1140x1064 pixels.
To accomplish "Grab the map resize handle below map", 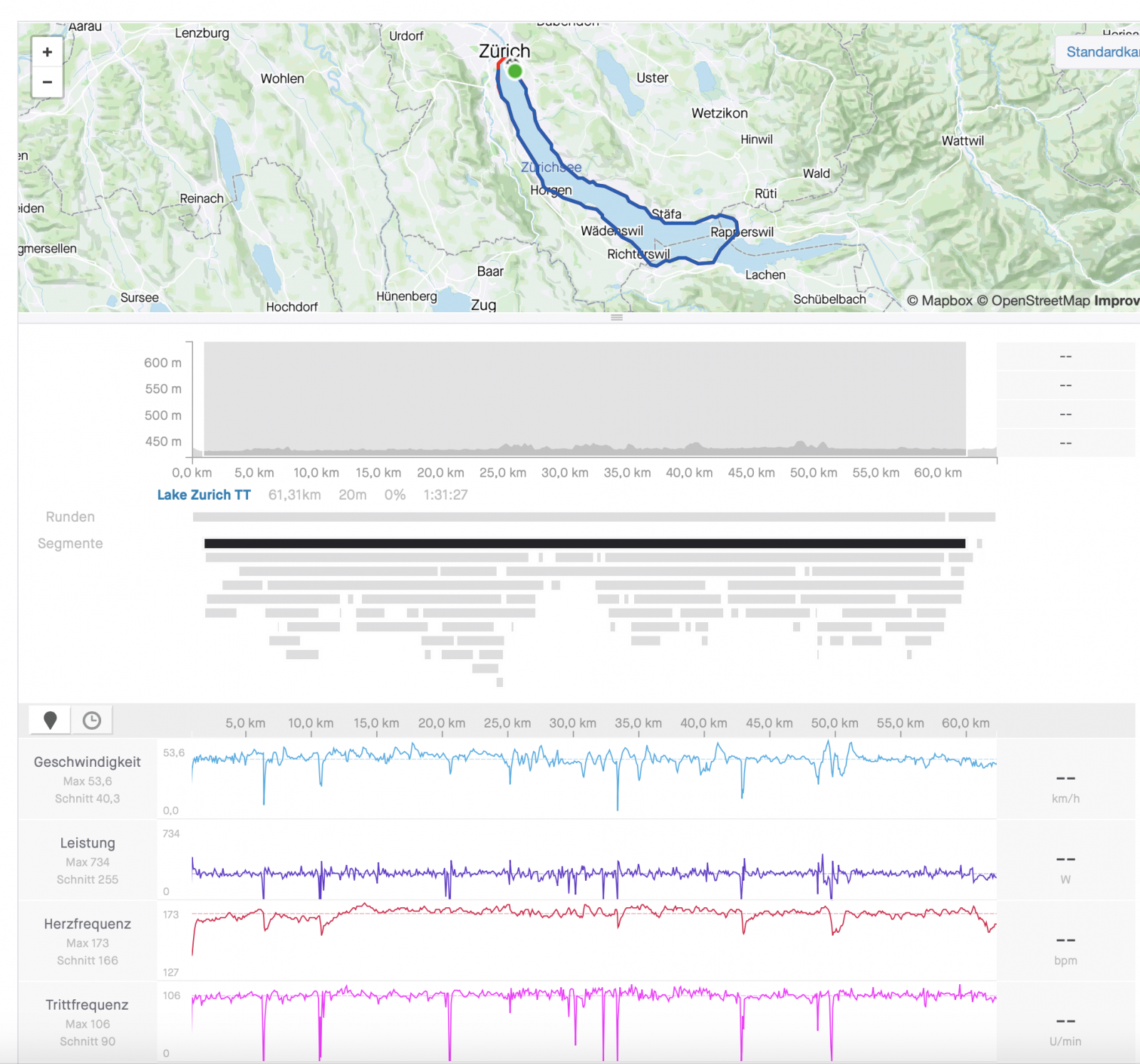I will click(617, 318).
